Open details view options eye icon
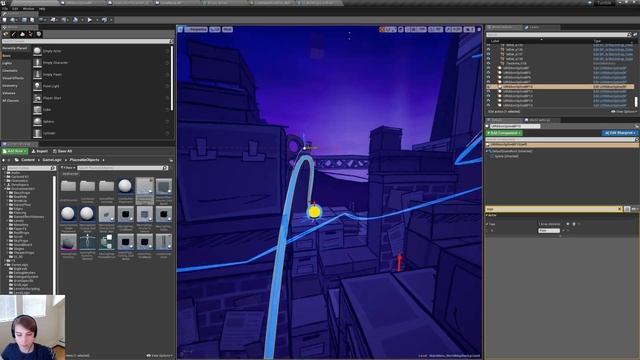The width and height of the screenshot is (640, 360). tap(634, 209)
